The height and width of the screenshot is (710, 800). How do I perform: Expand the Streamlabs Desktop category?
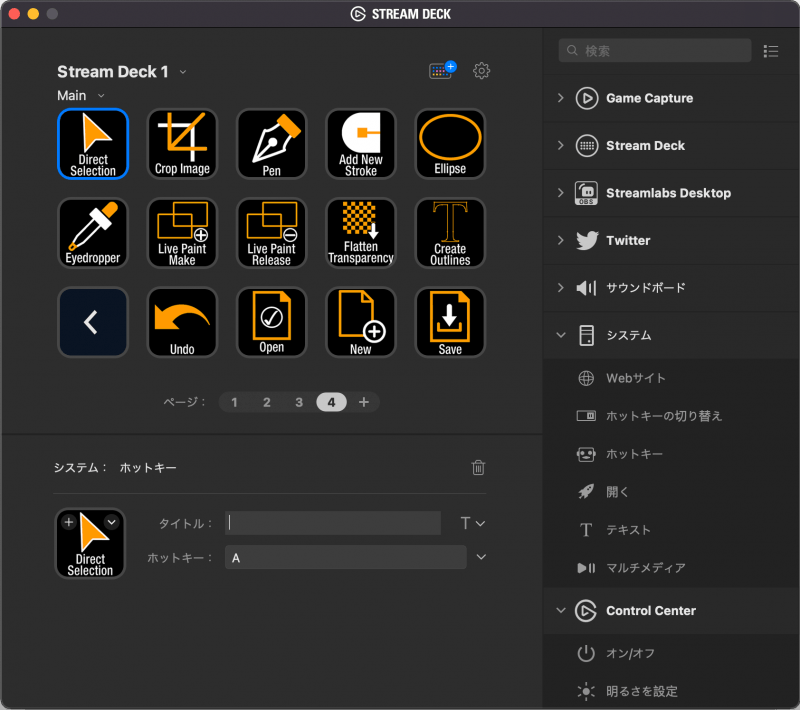[561, 193]
